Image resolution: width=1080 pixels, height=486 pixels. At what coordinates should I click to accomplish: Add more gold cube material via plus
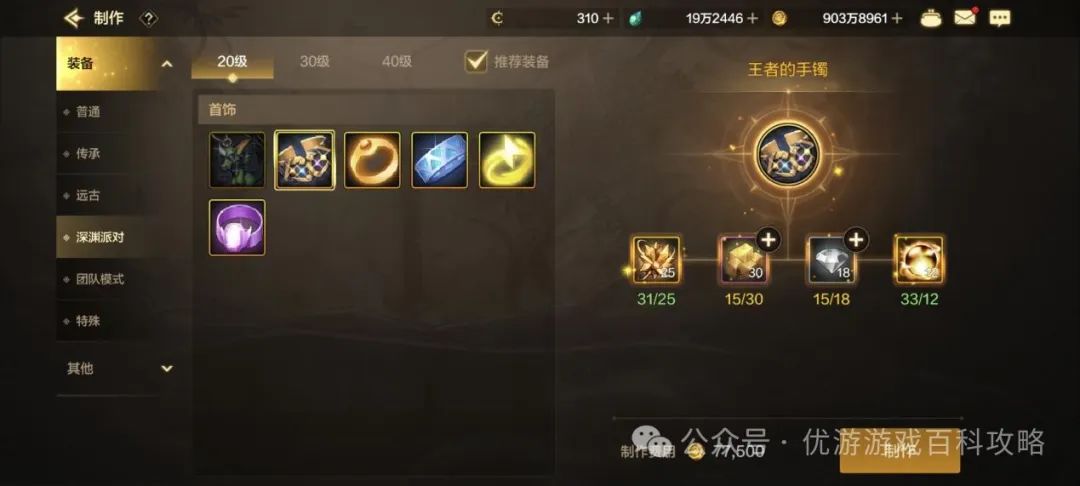click(x=769, y=240)
